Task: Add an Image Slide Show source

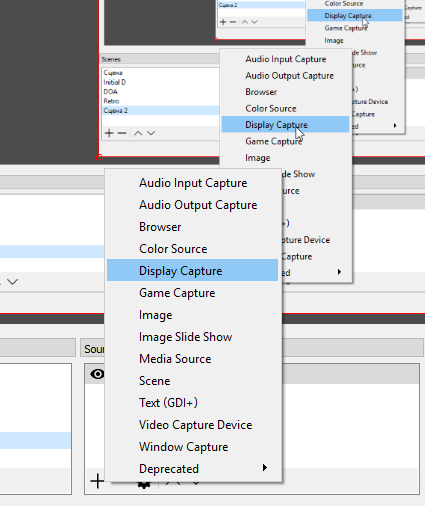Action: pyautogui.click(x=193, y=337)
